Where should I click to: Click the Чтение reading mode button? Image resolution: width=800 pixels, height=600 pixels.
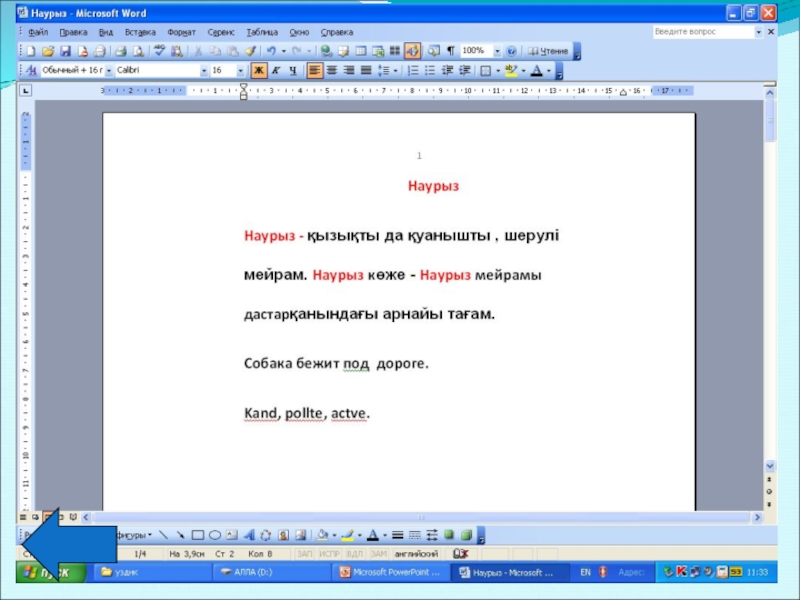point(548,51)
